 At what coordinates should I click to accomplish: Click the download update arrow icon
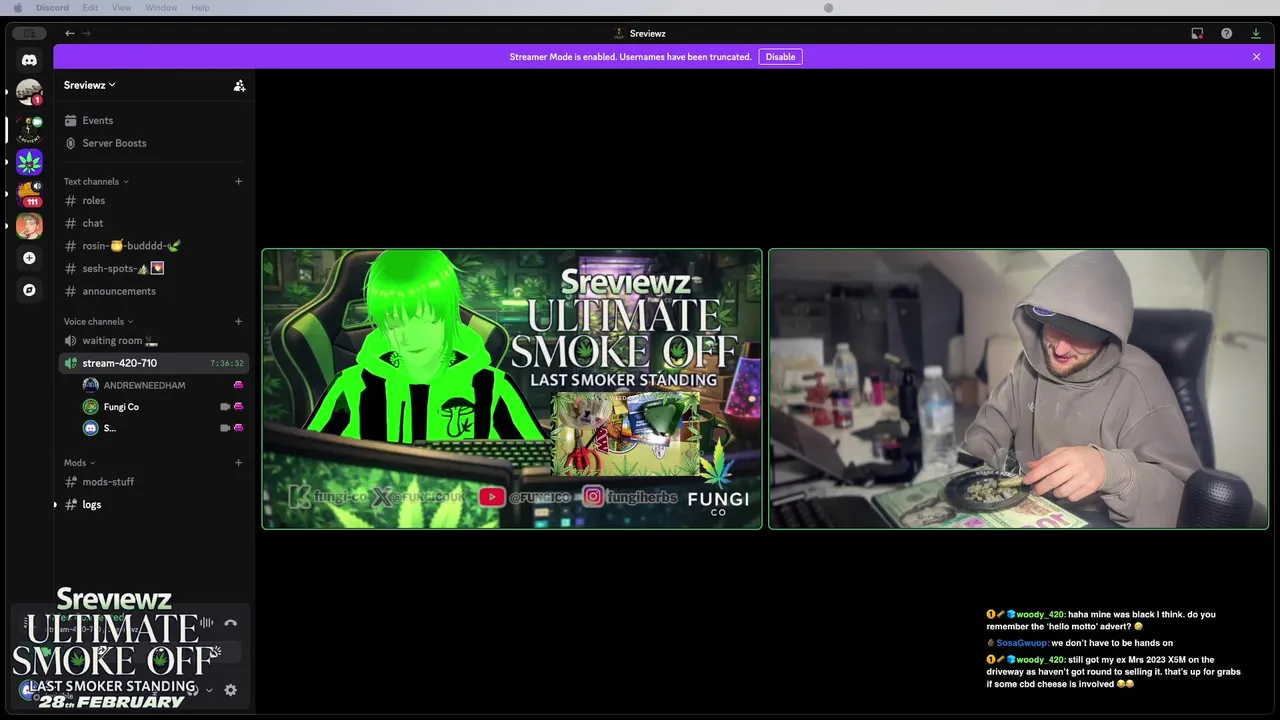pyautogui.click(x=1256, y=33)
